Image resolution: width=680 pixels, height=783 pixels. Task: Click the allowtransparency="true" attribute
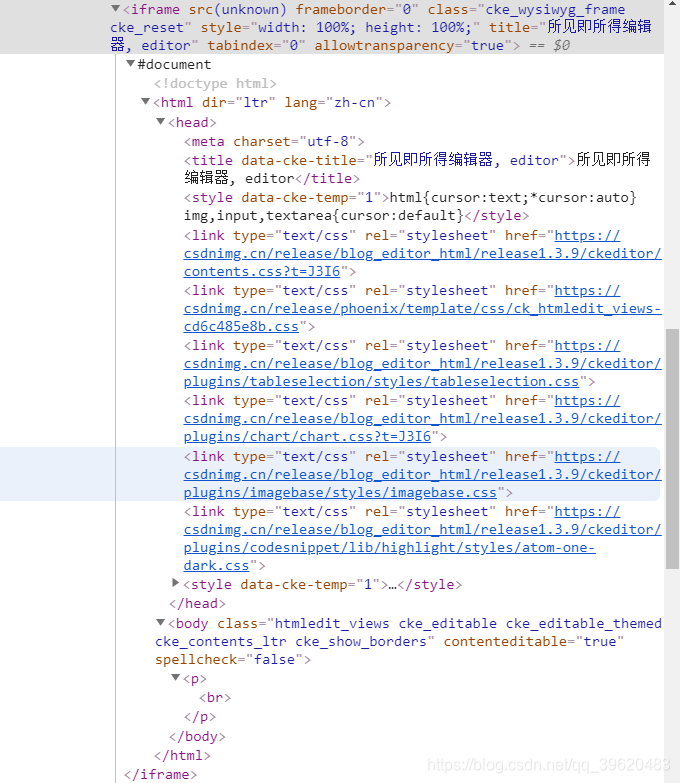(x=413, y=45)
